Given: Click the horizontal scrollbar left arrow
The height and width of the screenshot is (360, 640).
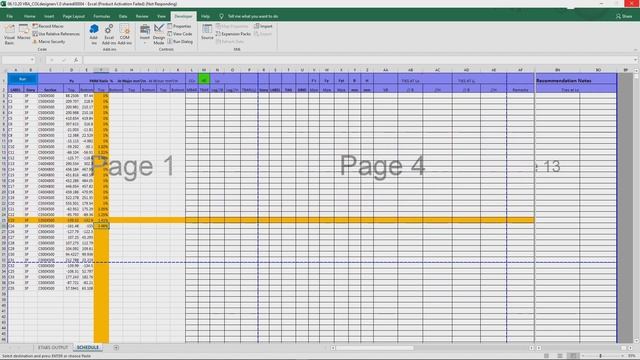Looking at the screenshot, I should click(x=333, y=348).
